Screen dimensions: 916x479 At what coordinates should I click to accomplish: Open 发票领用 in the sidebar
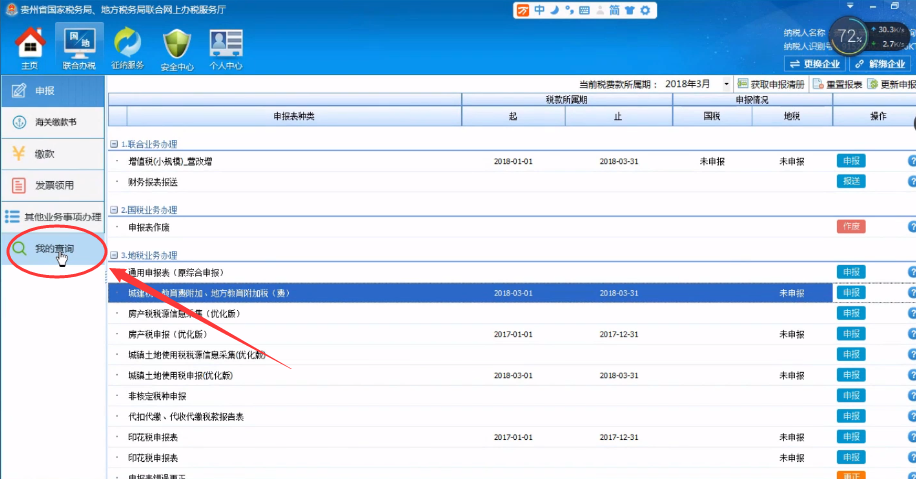[54, 185]
